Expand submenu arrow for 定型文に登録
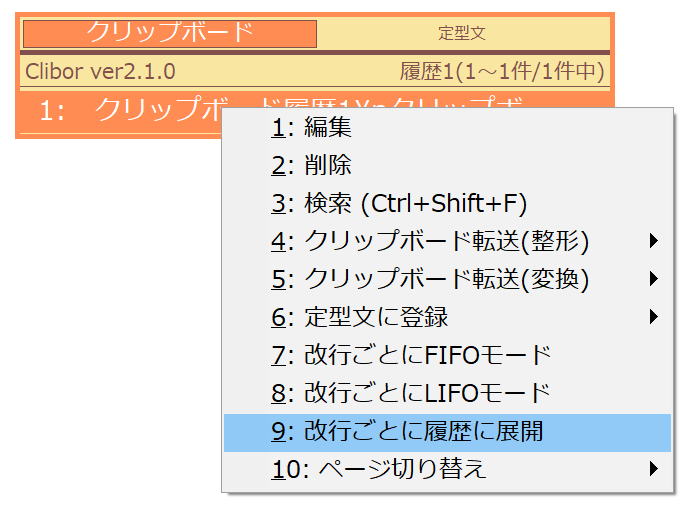 tap(653, 317)
